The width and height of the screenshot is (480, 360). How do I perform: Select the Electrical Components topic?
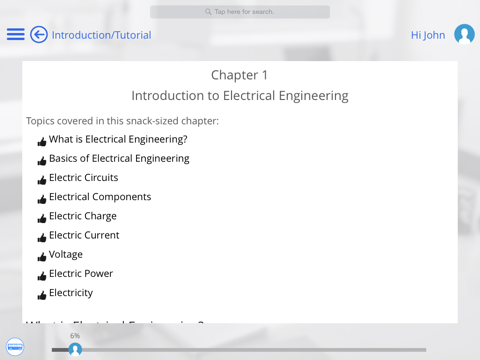(100, 197)
